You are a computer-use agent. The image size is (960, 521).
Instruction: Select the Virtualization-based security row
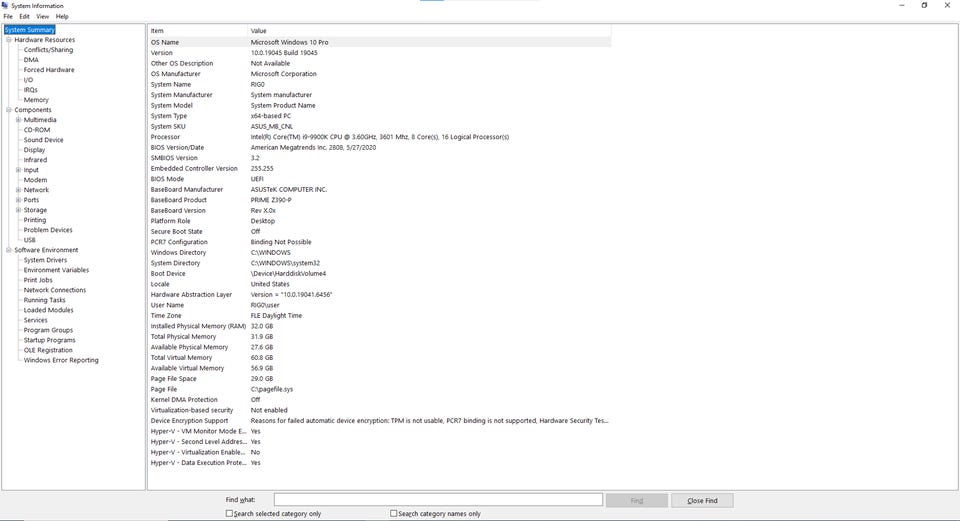(x=380, y=410)
